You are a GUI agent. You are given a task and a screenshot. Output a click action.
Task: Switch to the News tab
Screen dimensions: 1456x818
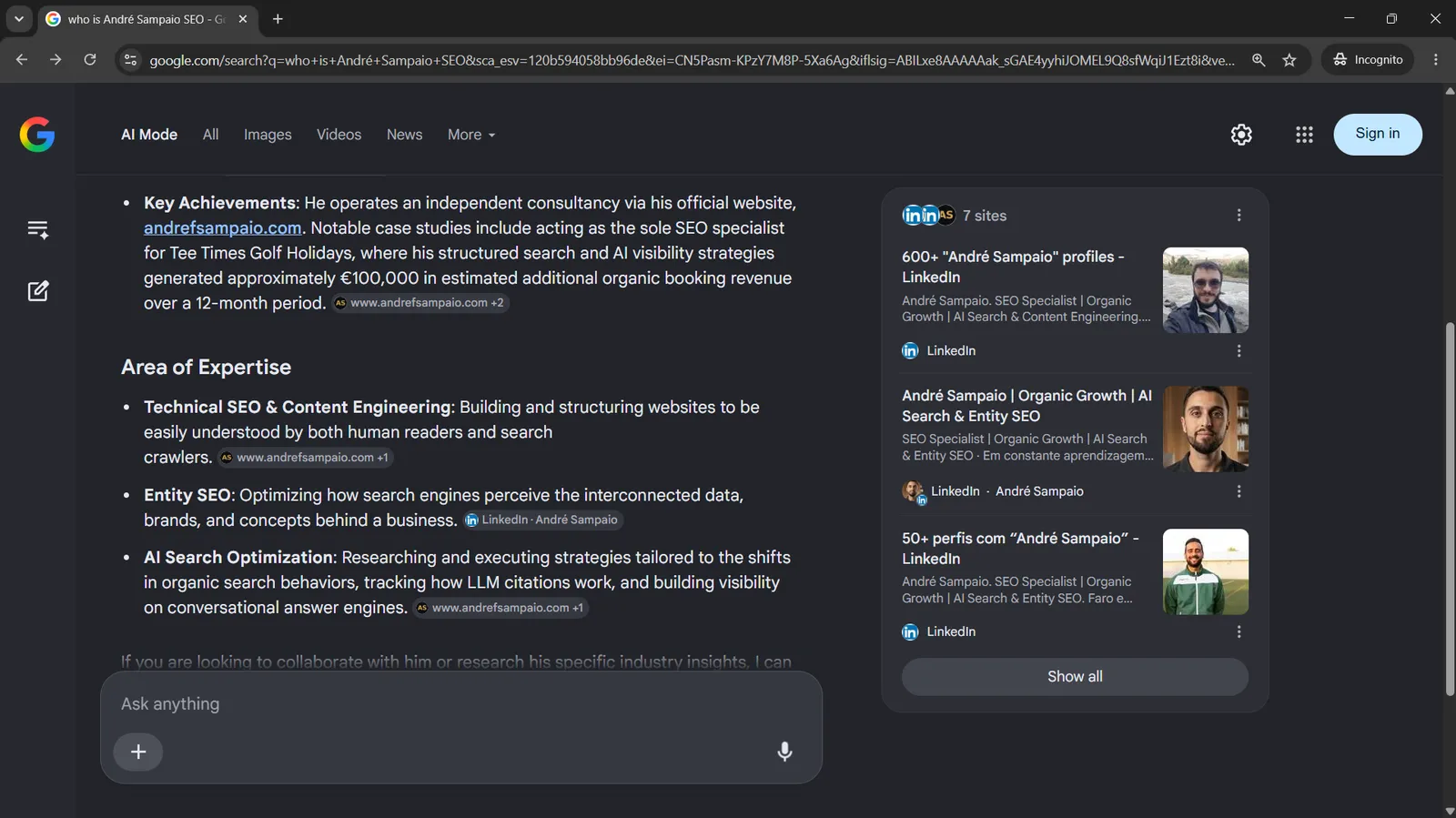tap(404, 135)
